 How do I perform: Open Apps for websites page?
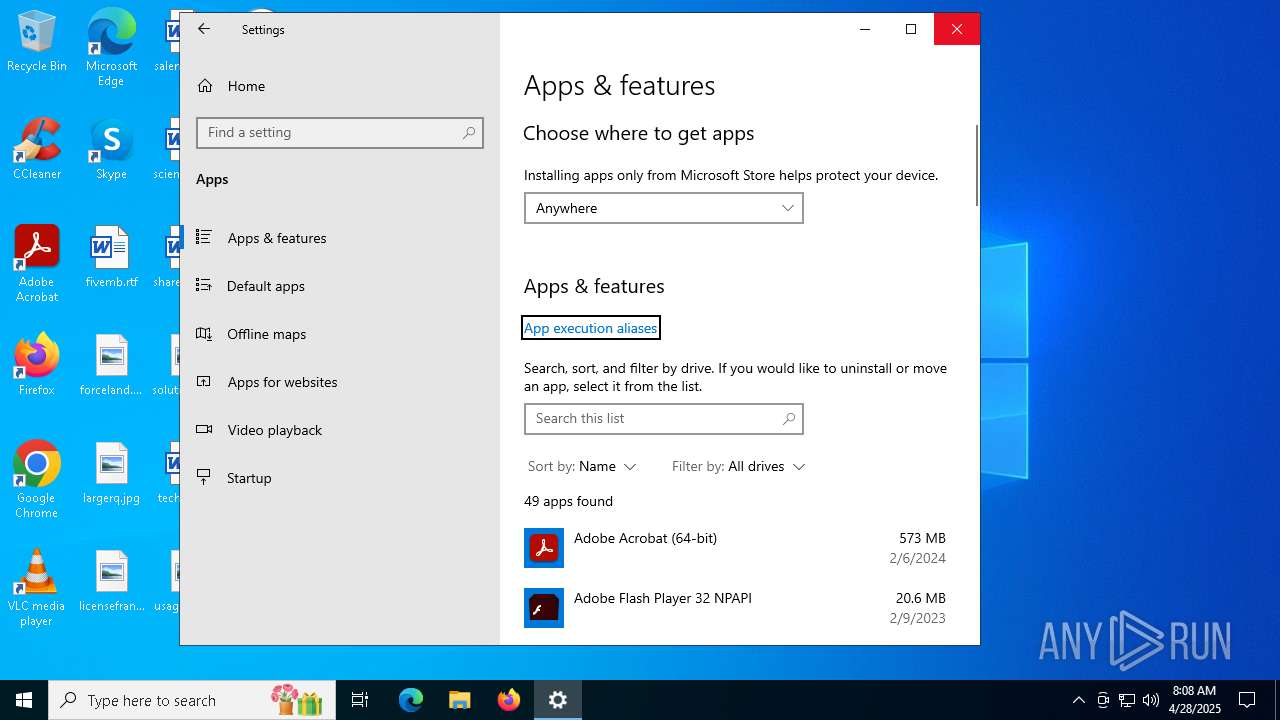coord(340,382)
